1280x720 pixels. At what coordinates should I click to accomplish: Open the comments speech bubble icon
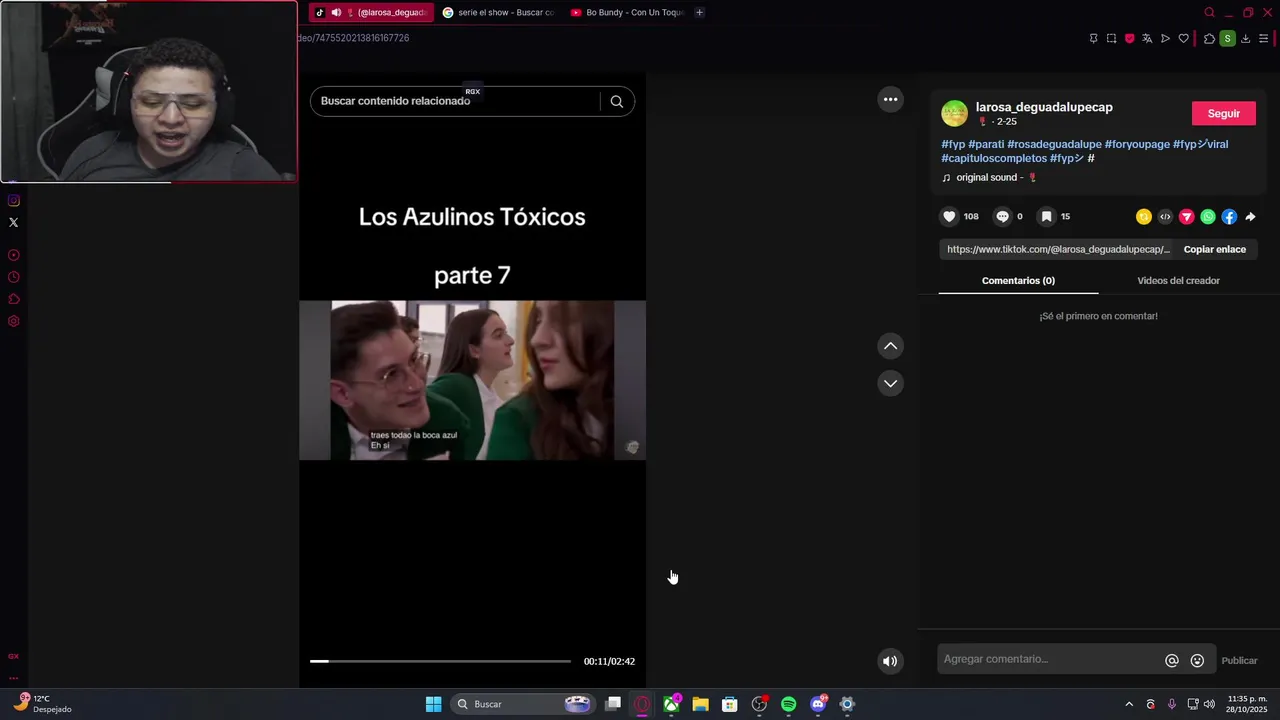1002,216
